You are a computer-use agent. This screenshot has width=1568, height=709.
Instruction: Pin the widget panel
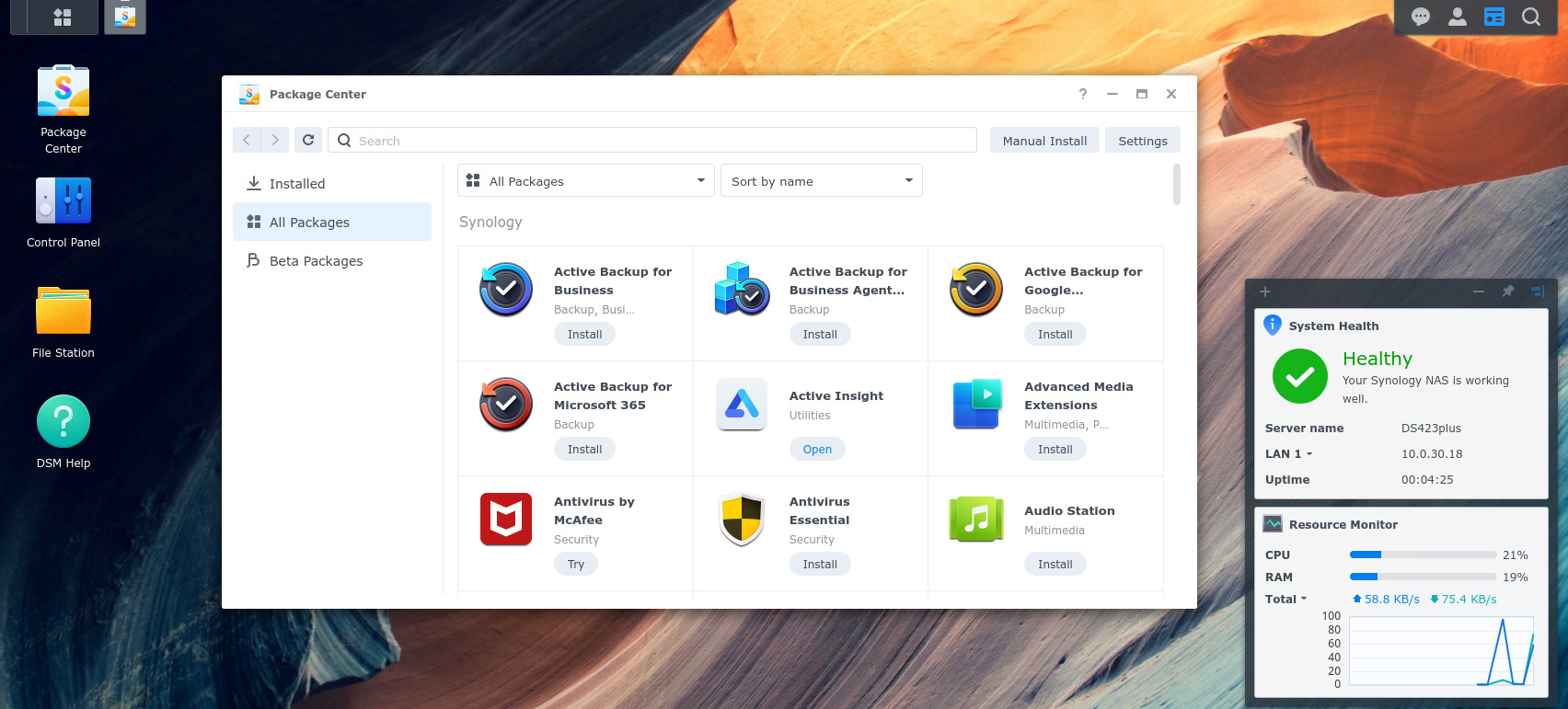pos(1507,292)
